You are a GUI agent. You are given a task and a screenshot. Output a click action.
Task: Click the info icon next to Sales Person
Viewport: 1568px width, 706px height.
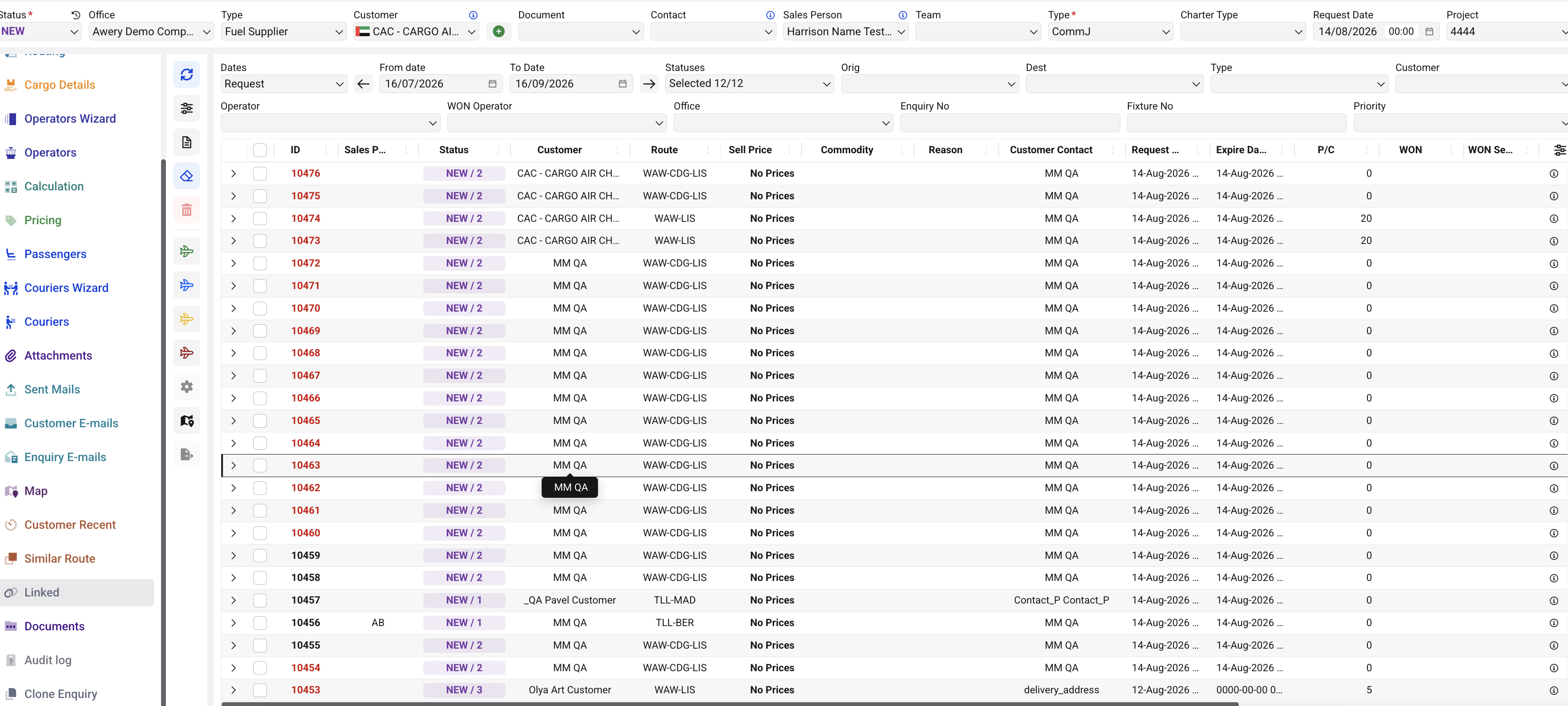(903, 15)
